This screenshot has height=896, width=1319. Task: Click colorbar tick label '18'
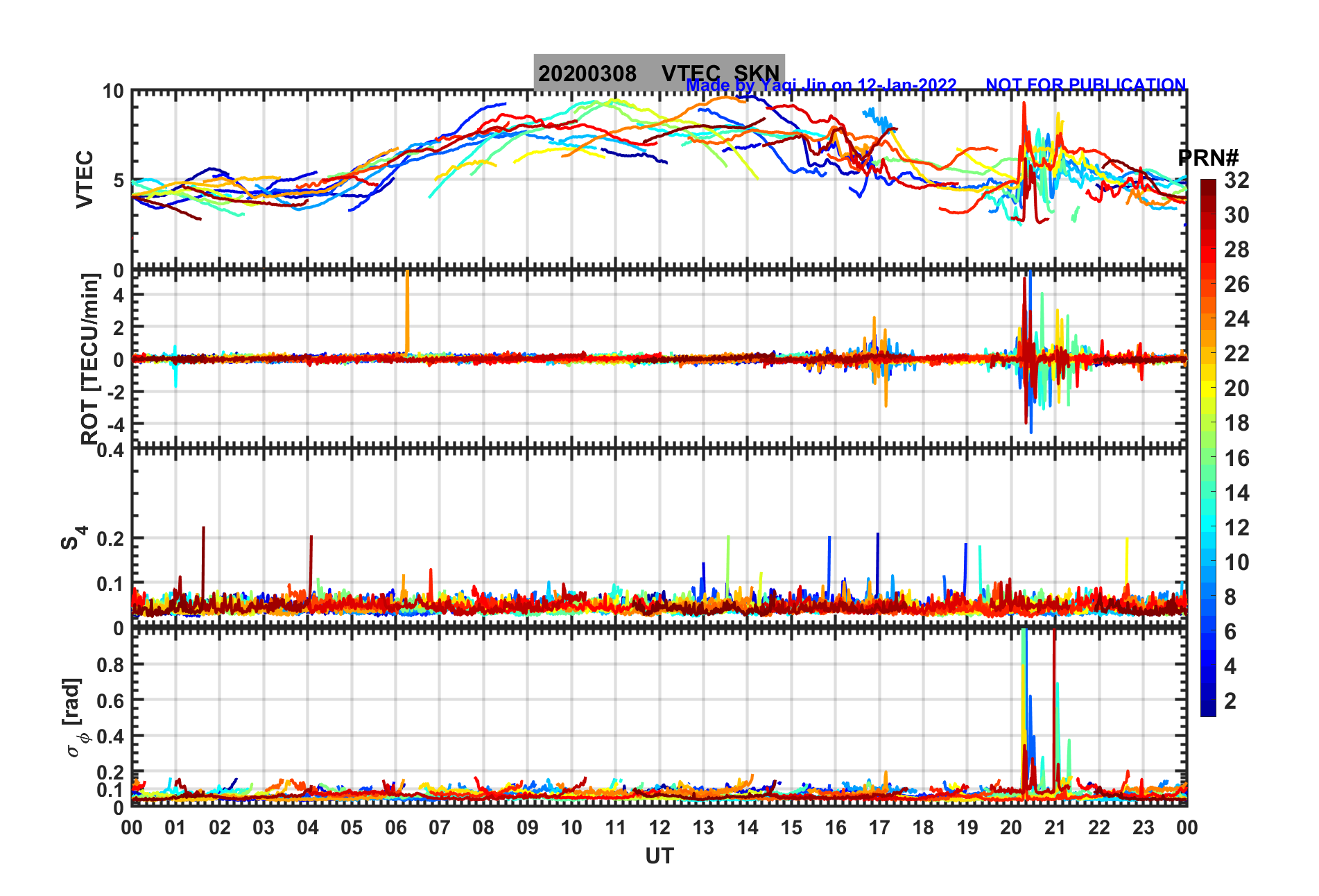pos(1237,423)
